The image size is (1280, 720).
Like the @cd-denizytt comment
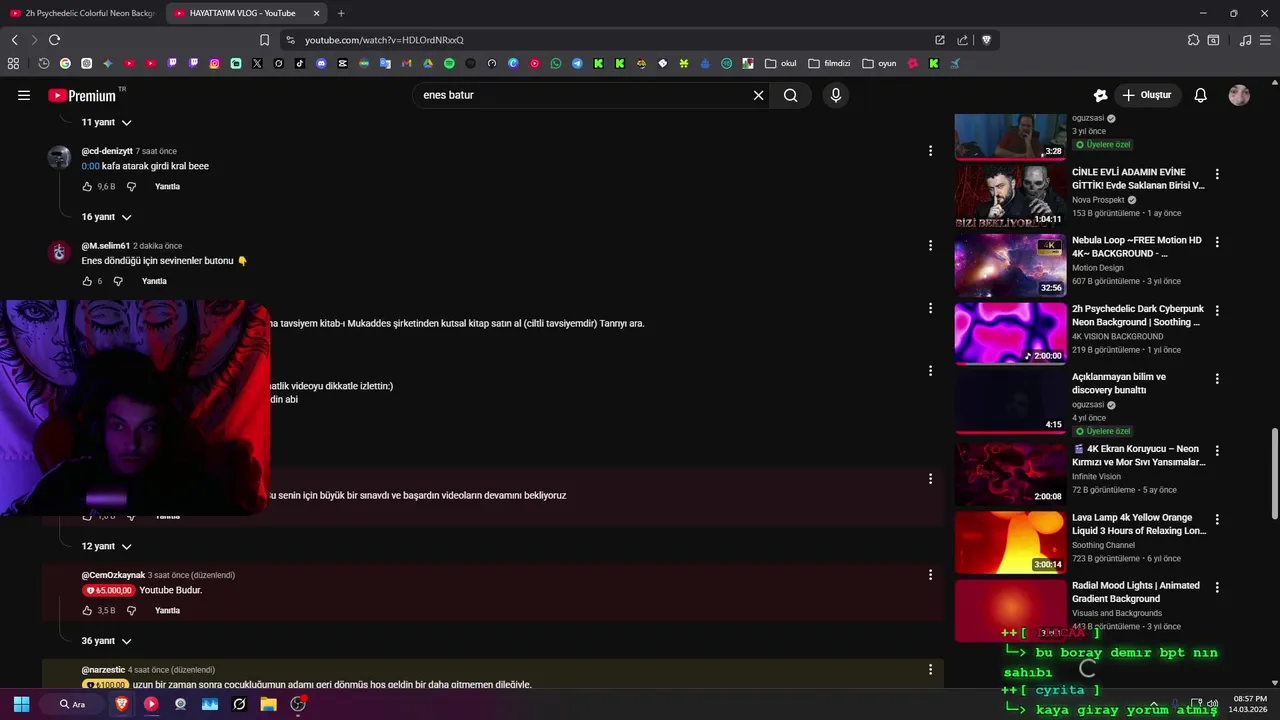click(87, 187)
